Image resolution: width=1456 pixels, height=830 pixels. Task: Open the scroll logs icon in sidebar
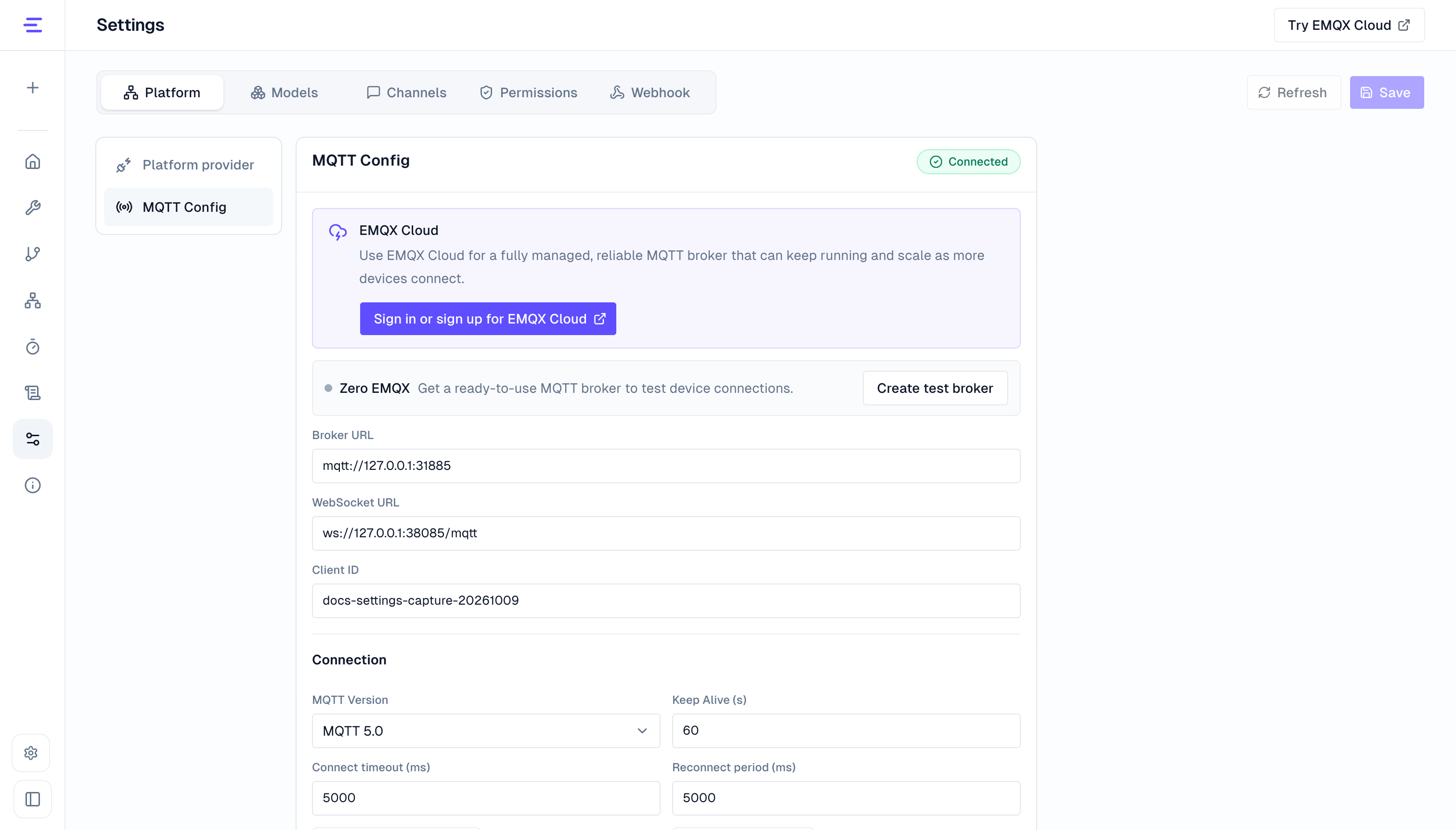[x=32, y=393]
